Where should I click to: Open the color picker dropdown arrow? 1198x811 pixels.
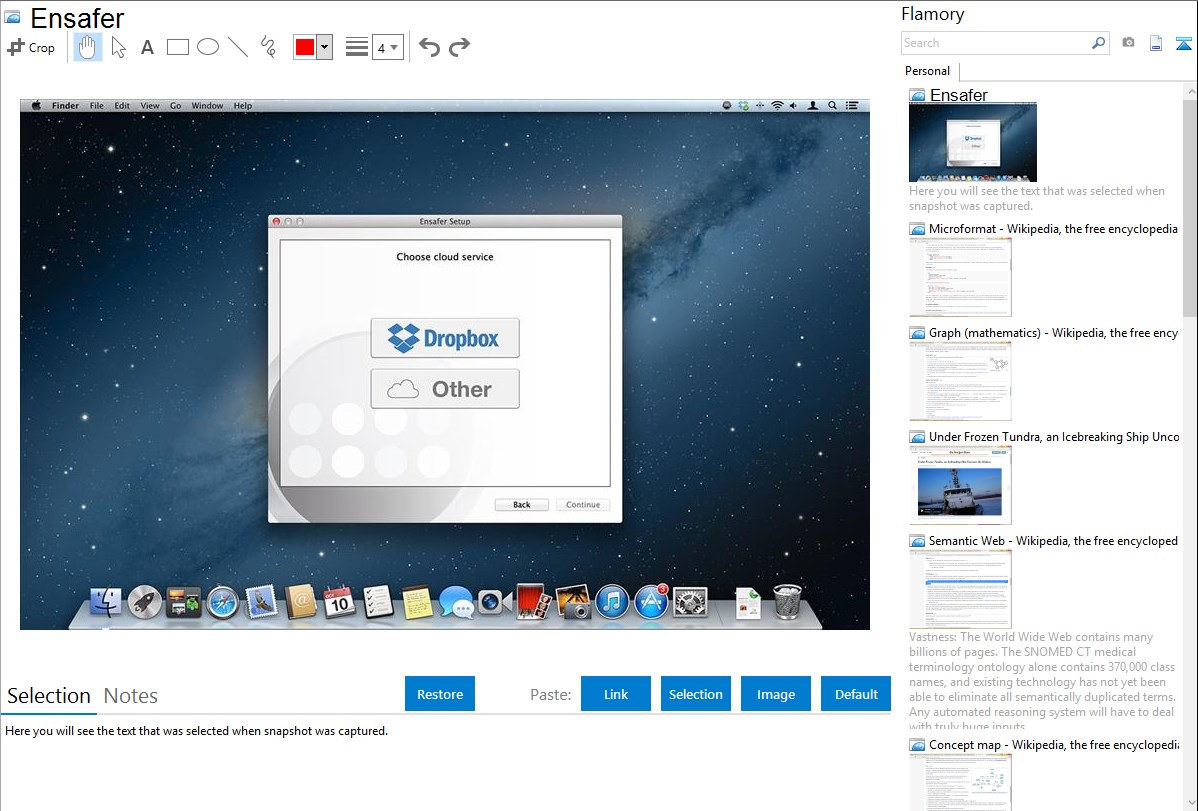[325, 47]
